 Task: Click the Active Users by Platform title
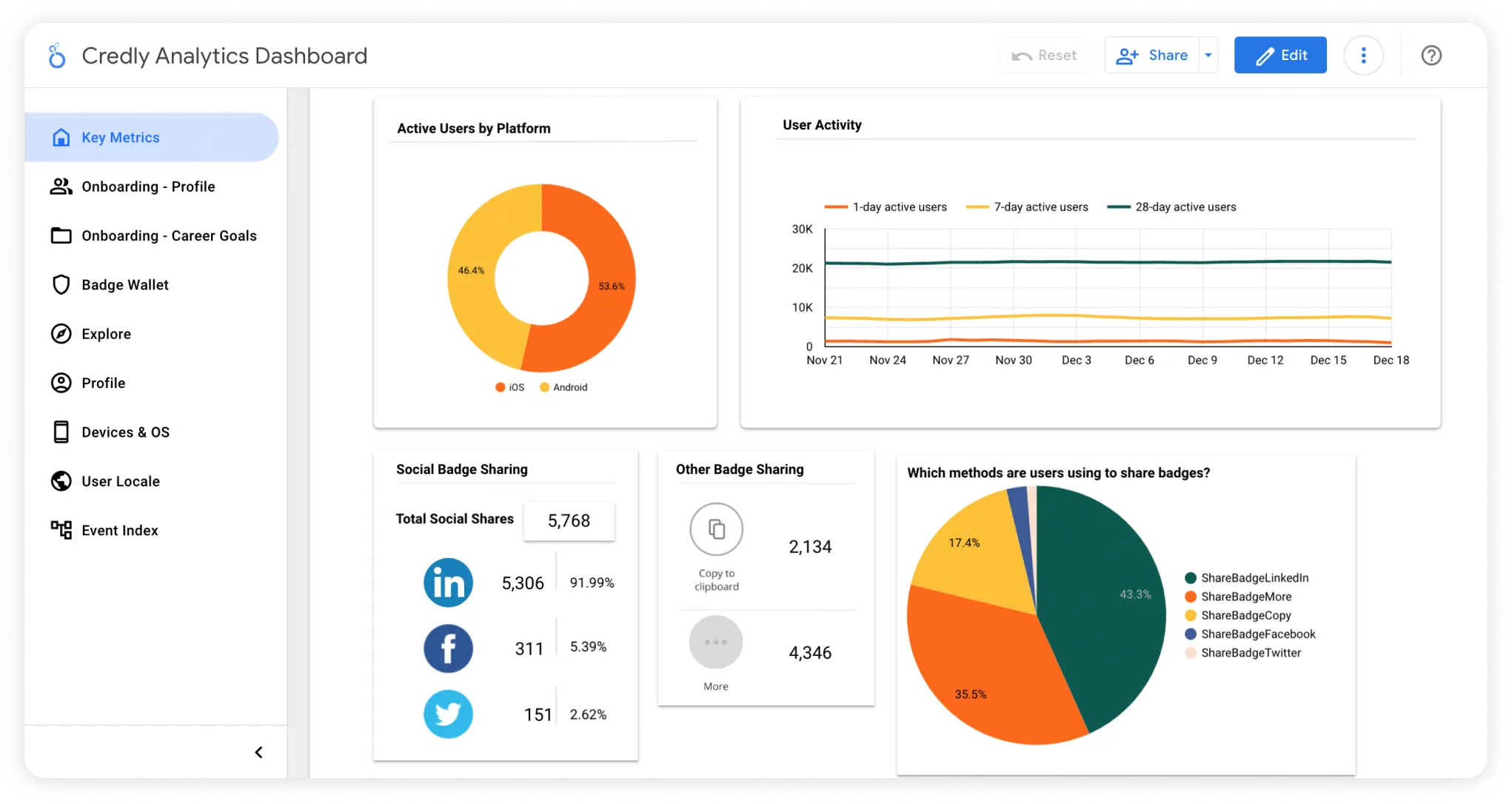point(474,128)
